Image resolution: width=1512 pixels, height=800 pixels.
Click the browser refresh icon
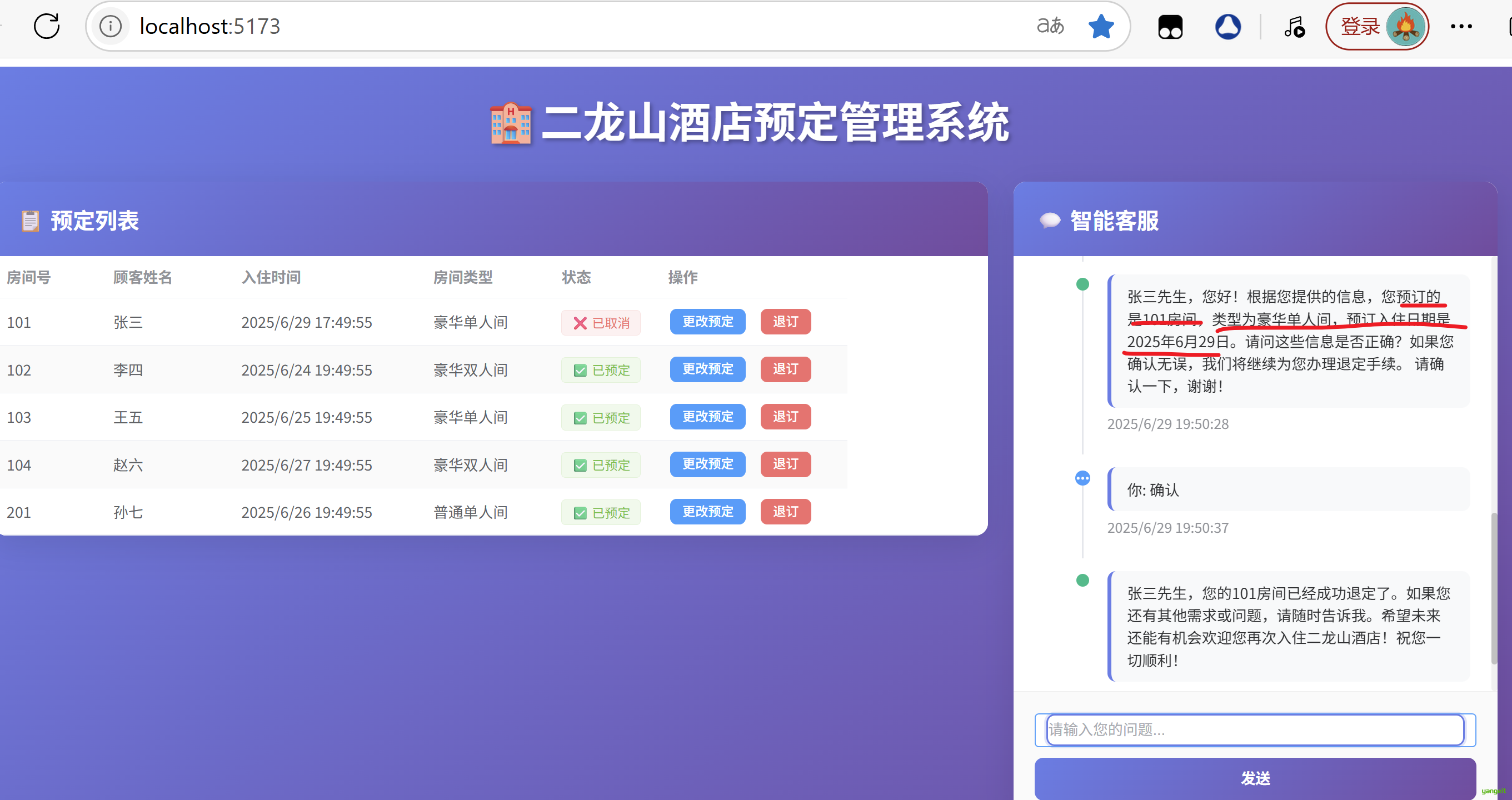tap(46, 27)
